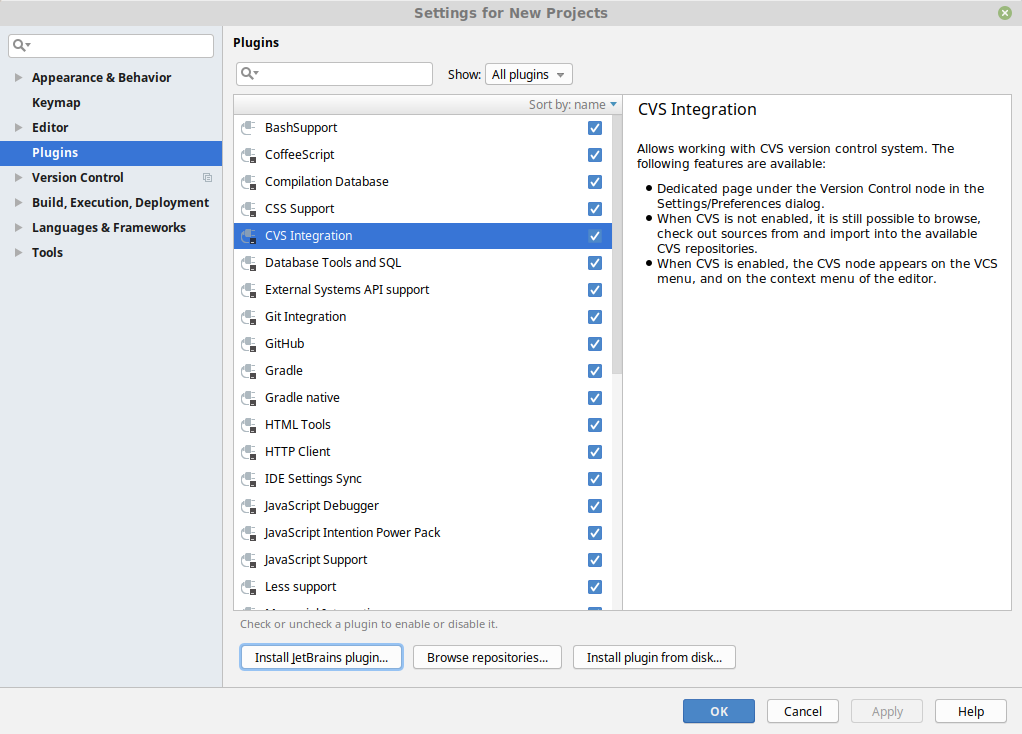
Task: Expand the Languages & Frameworks node
Action: (x=18, y=228)
